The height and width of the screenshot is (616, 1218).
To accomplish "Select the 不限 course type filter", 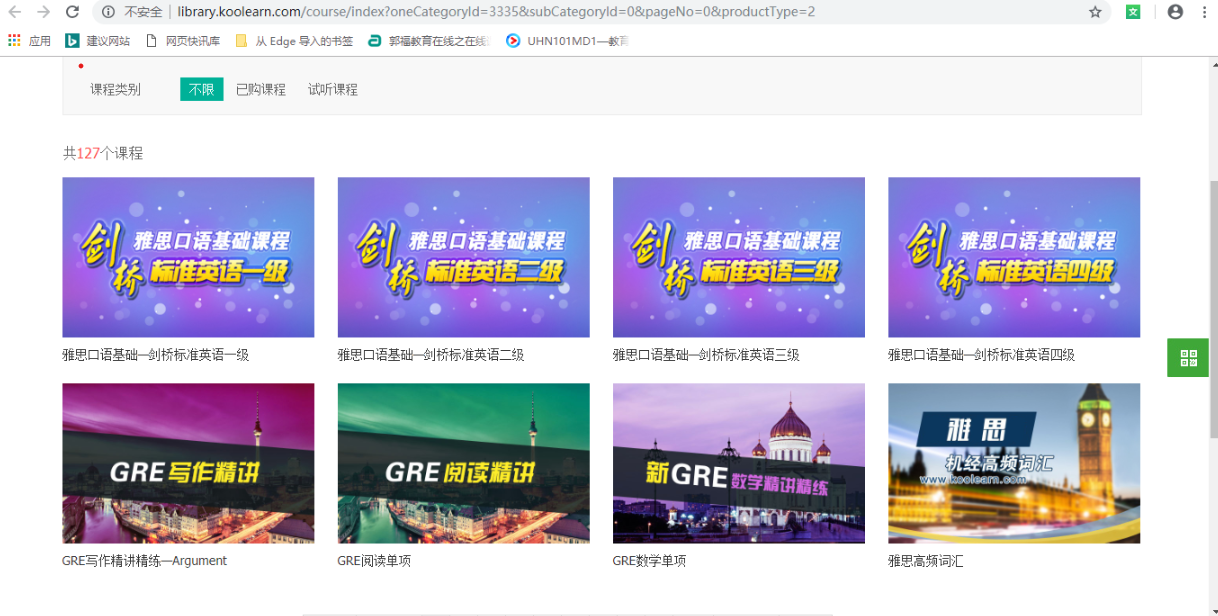I will pyautogui.click(x=201, y=89).
